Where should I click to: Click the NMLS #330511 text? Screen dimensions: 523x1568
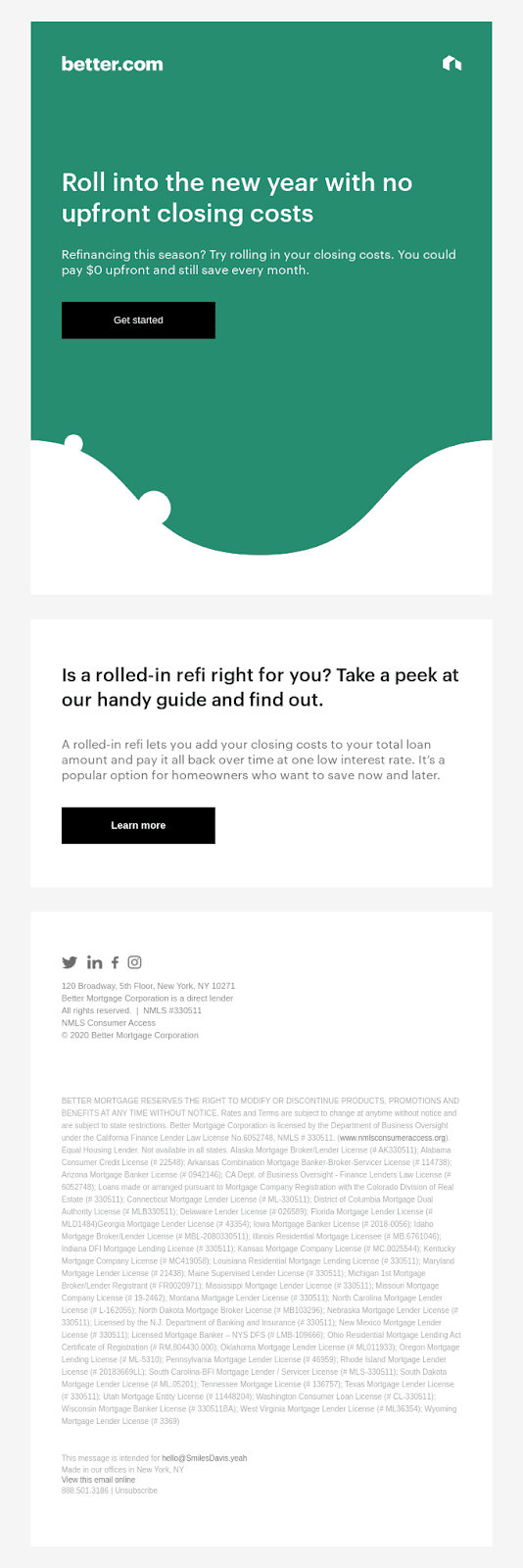[172, 1010]
